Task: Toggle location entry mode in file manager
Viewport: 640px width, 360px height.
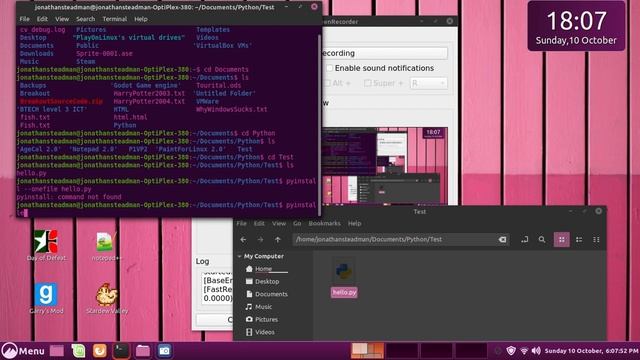Action: point(524,240)
